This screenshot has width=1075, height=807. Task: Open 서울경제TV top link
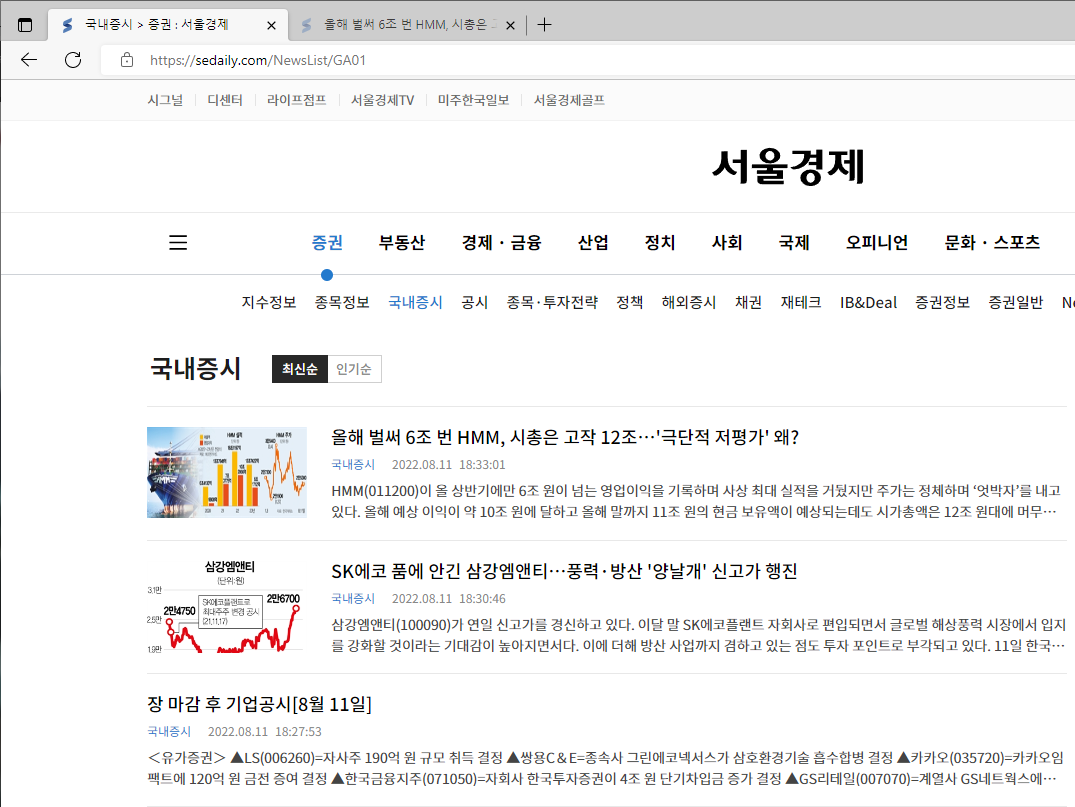(x=383, y=100)
